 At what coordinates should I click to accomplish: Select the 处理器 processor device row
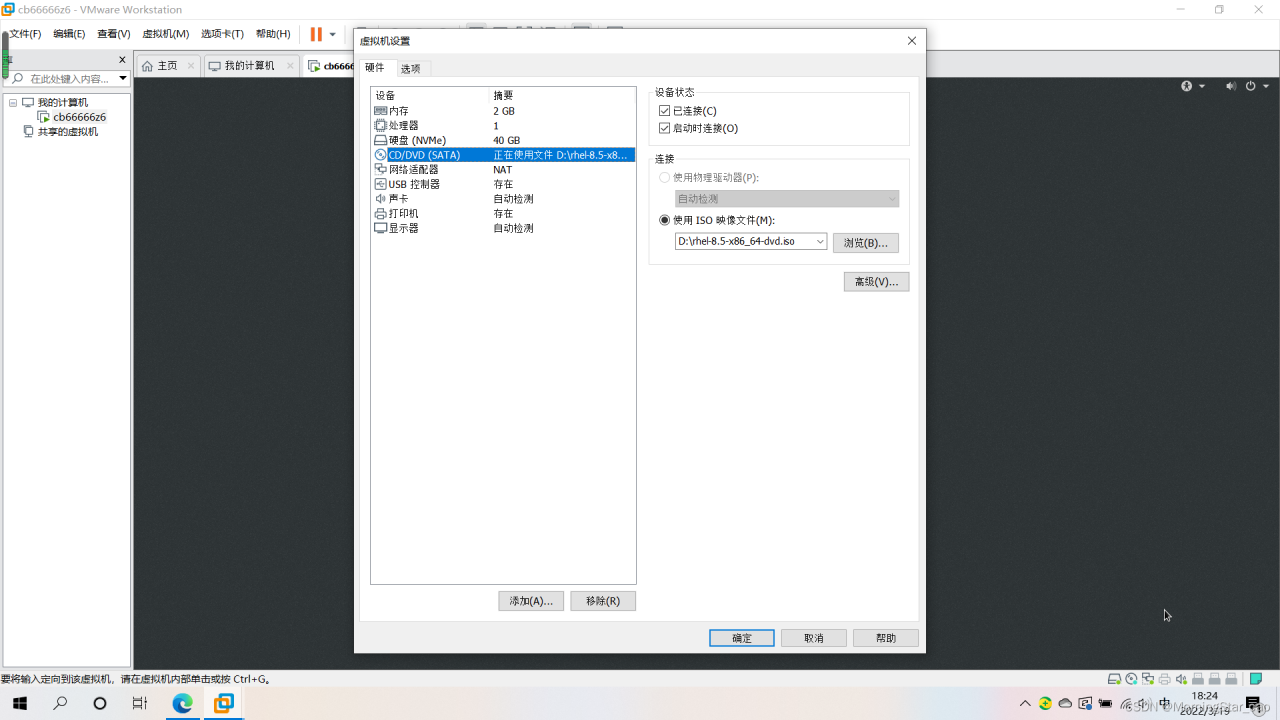click(x=503, y=126)
